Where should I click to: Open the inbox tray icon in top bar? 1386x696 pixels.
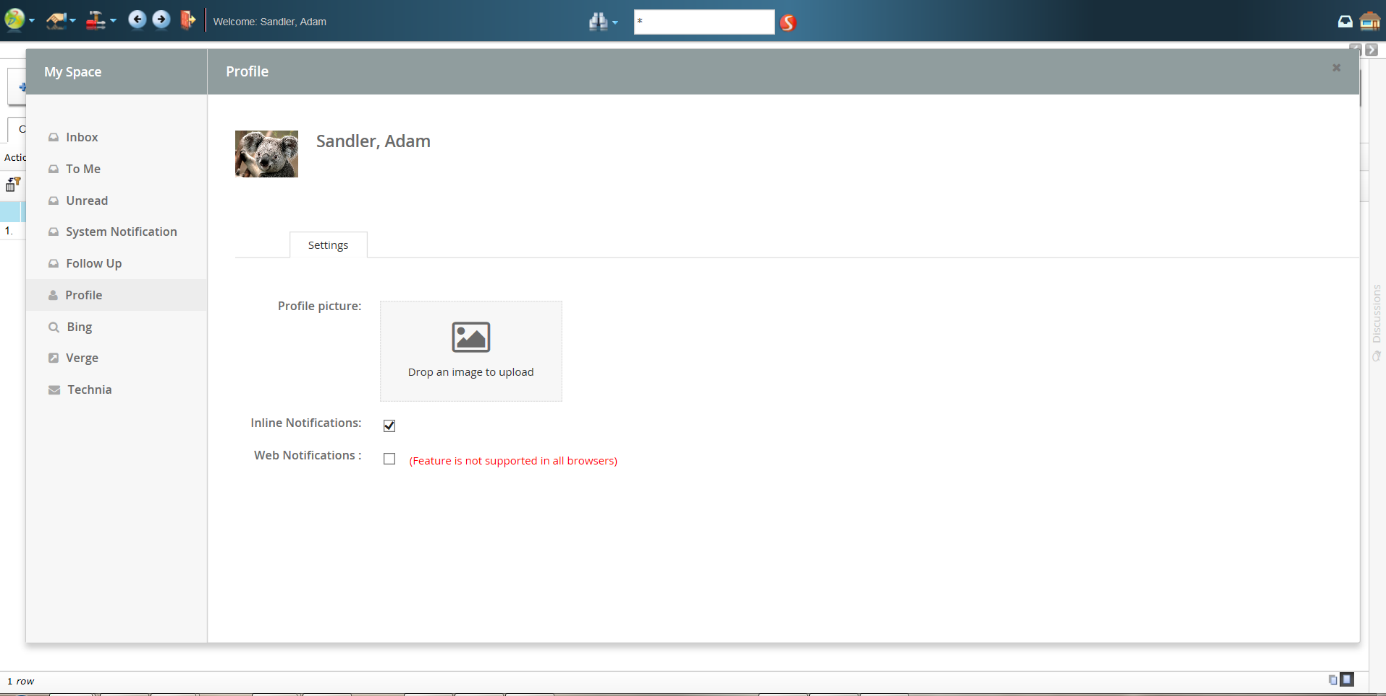[x=1345, y=21]
